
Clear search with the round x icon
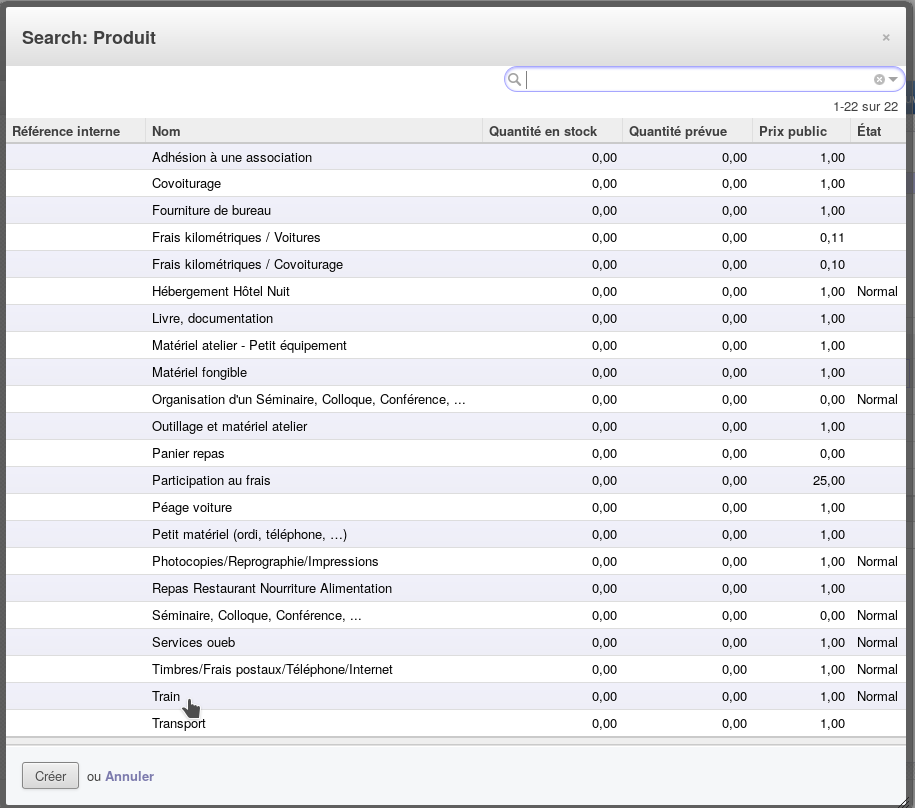click(x=879, y=79)
